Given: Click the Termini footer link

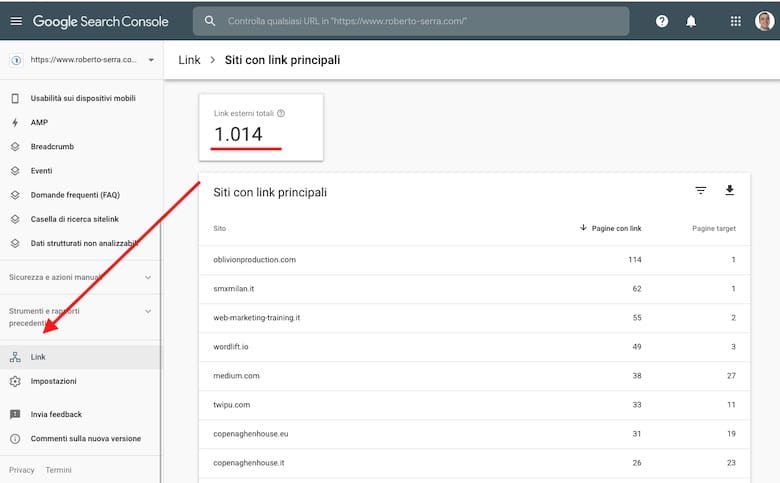Looking at the screenshot, I should (58, 470).
